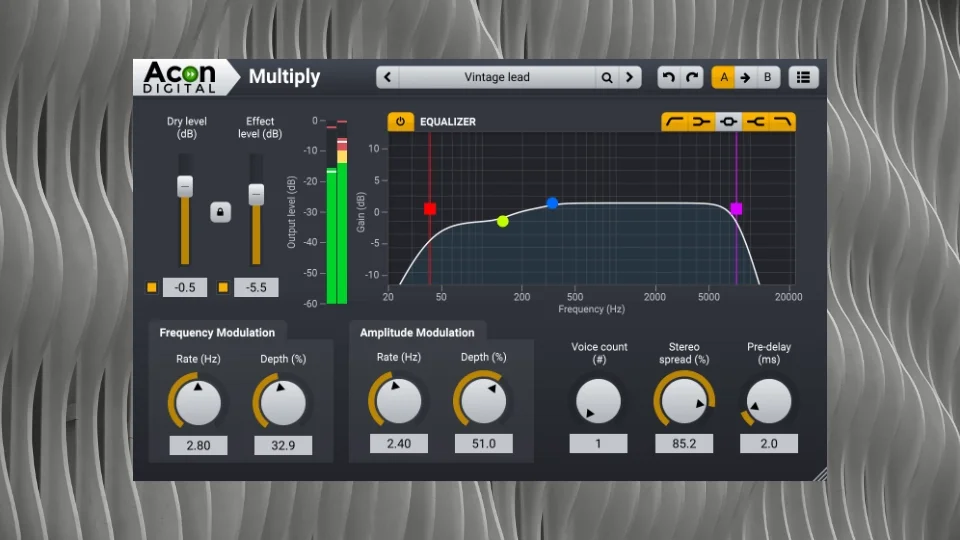This screenshot has height=540, width=960.
Task: Click the Effect level slider handle
Action: [256, 195]
